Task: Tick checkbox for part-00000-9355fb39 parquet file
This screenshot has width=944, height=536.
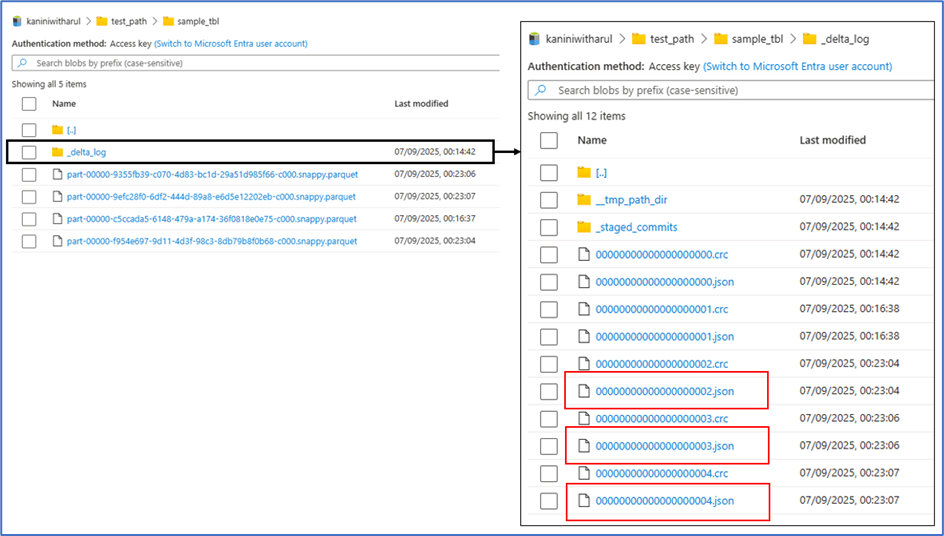Action: 29,174
